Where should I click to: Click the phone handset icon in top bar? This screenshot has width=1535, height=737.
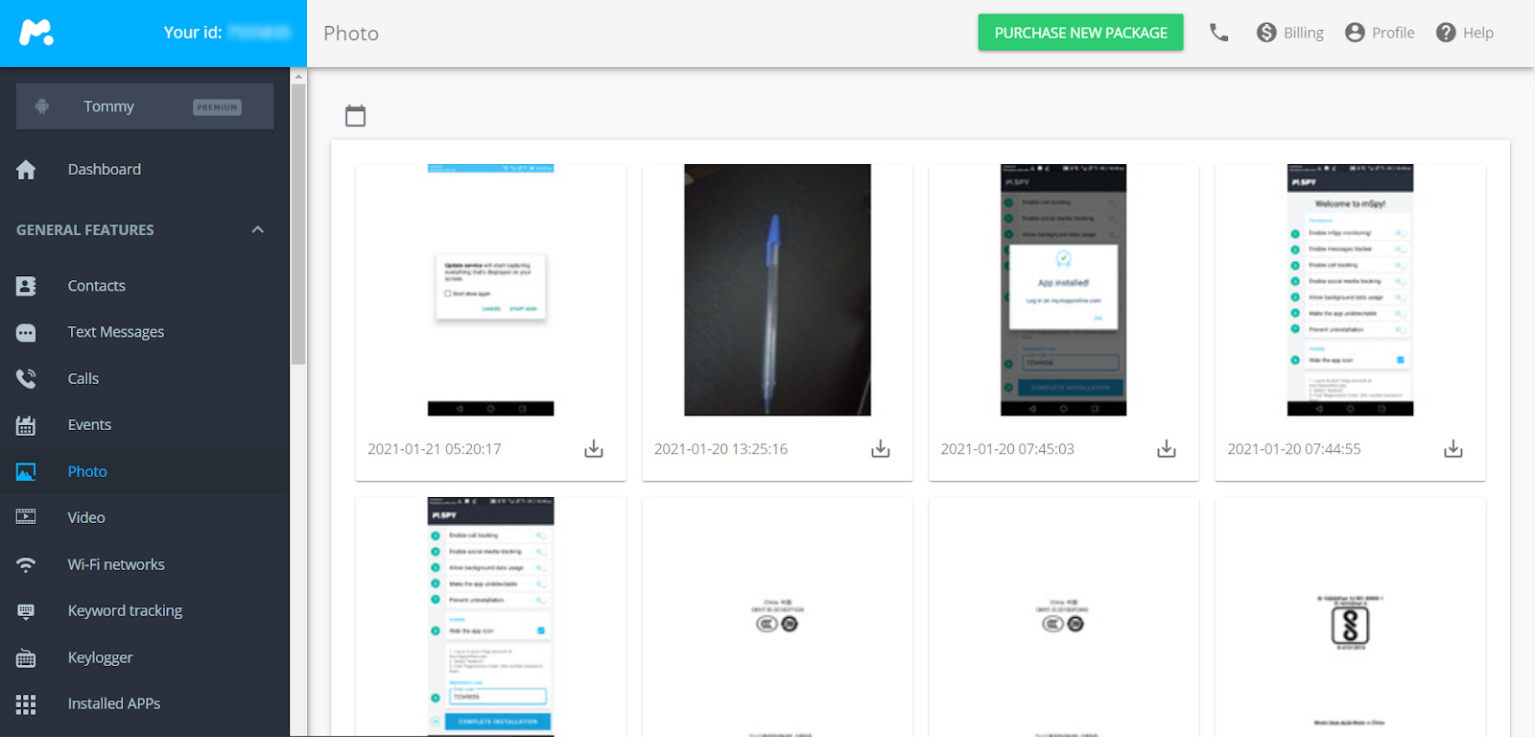point(1218,32)
